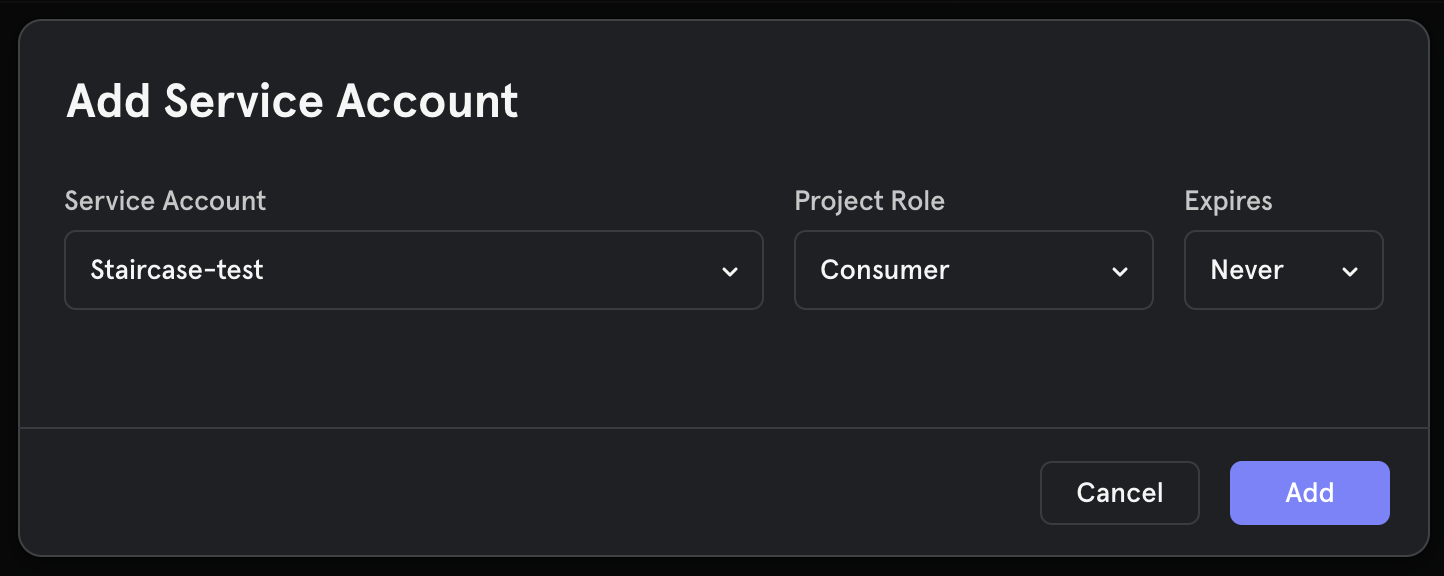The image size is (1444, 576).
Task: Open the Project Role dropdown
Action: click(x=974, y=270)
